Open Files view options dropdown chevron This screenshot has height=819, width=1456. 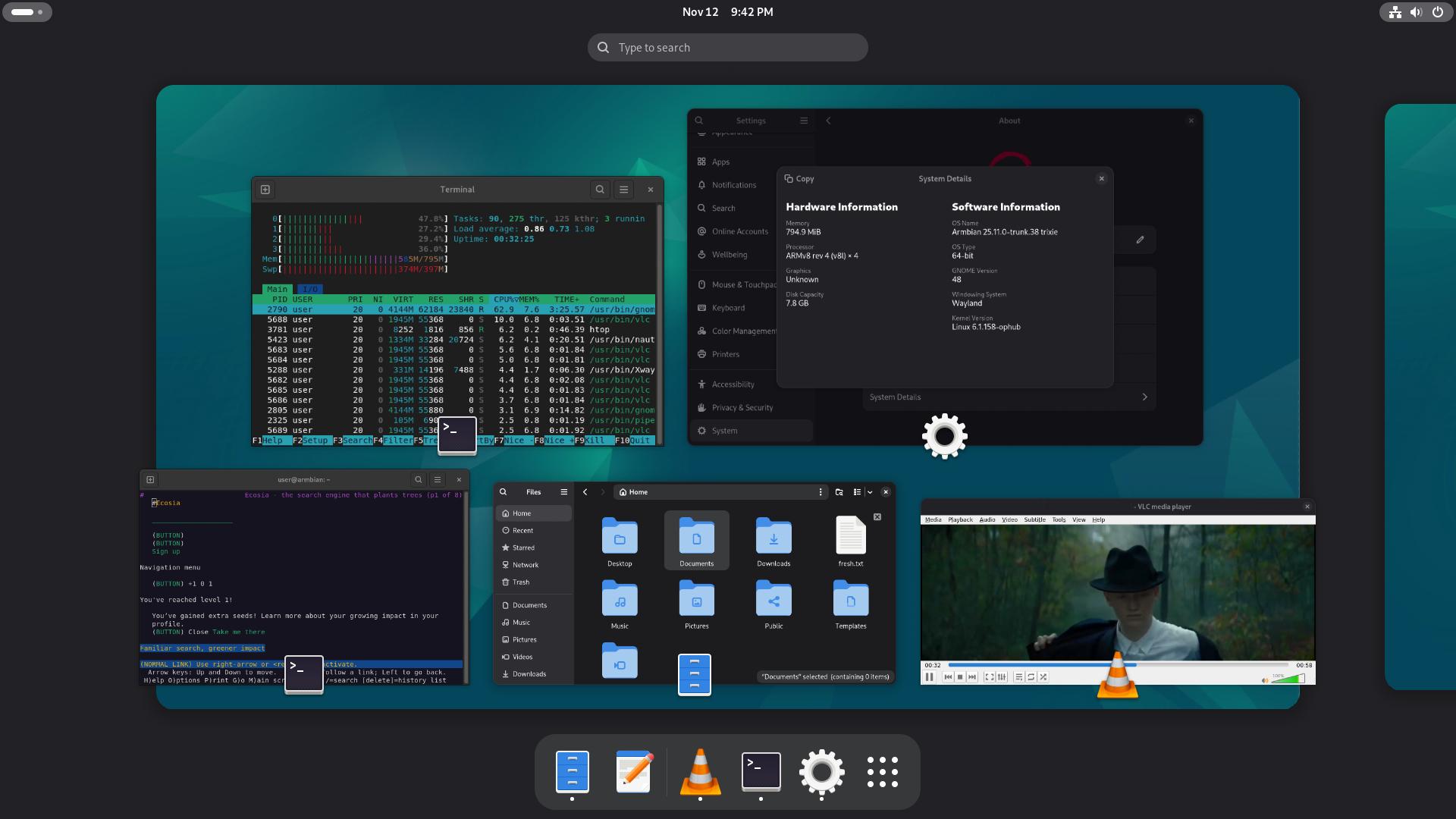870,492
